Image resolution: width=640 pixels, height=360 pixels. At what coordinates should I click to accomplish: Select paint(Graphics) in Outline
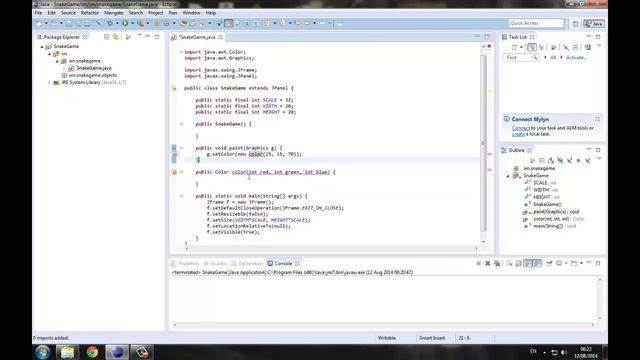pyautogui.click(x=556, y=212)
